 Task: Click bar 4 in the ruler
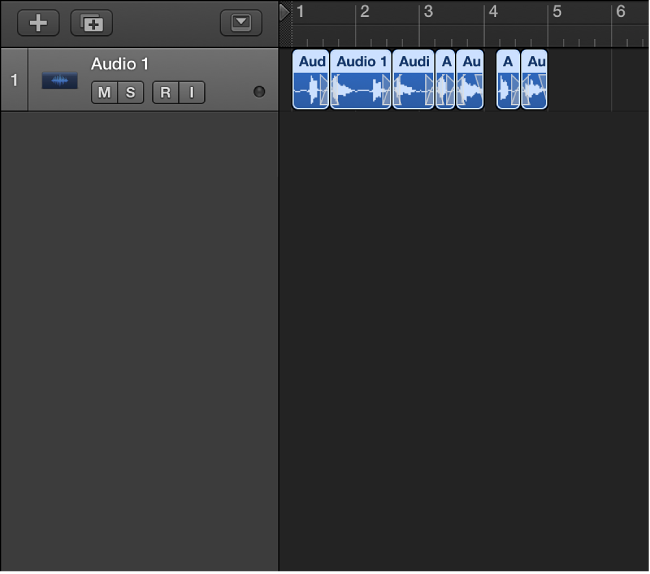[x=492, y=12]
